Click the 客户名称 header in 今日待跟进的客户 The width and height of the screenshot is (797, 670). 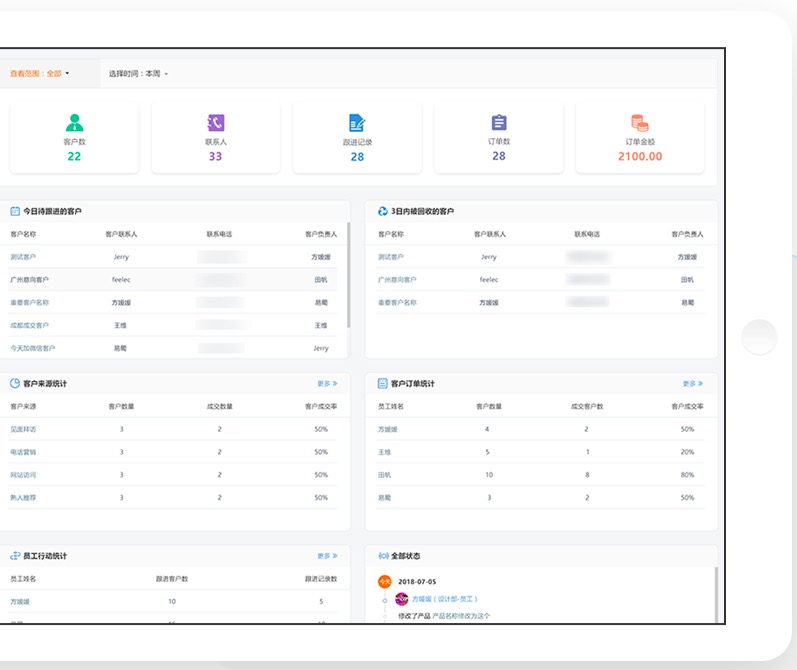point(23,234)
